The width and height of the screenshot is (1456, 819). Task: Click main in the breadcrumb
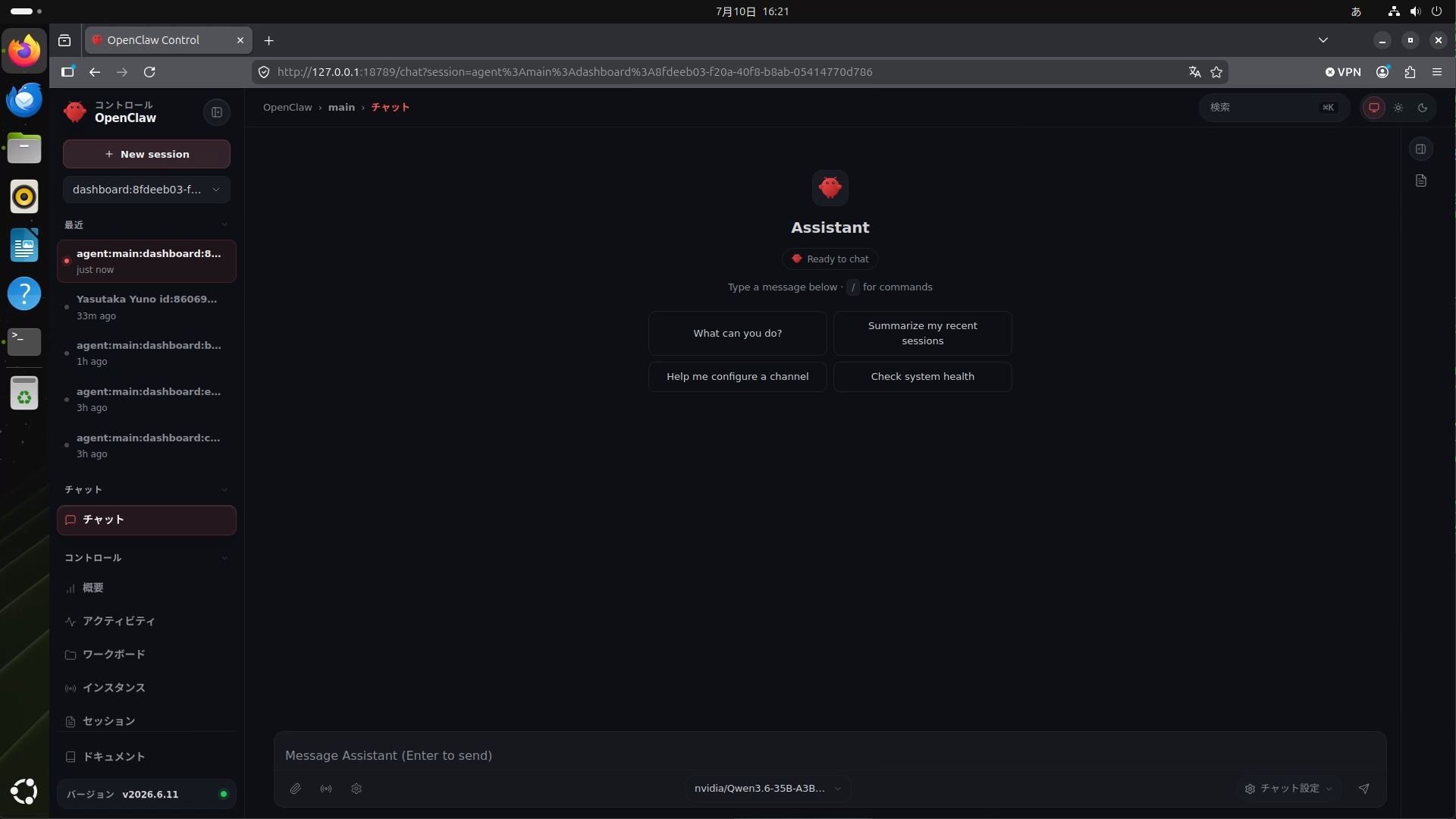tap(341, 108)
